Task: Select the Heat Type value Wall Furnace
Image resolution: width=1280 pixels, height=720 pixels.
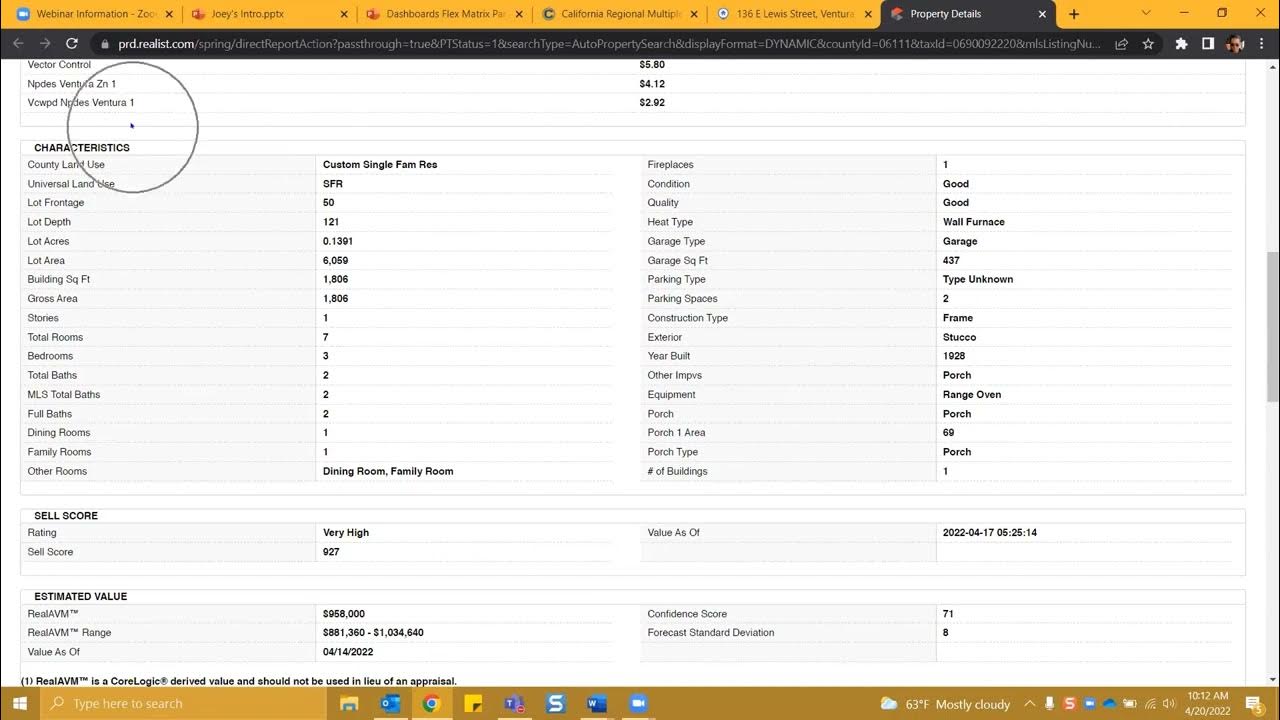Action: pyautogui.click(x=974, y=222)
